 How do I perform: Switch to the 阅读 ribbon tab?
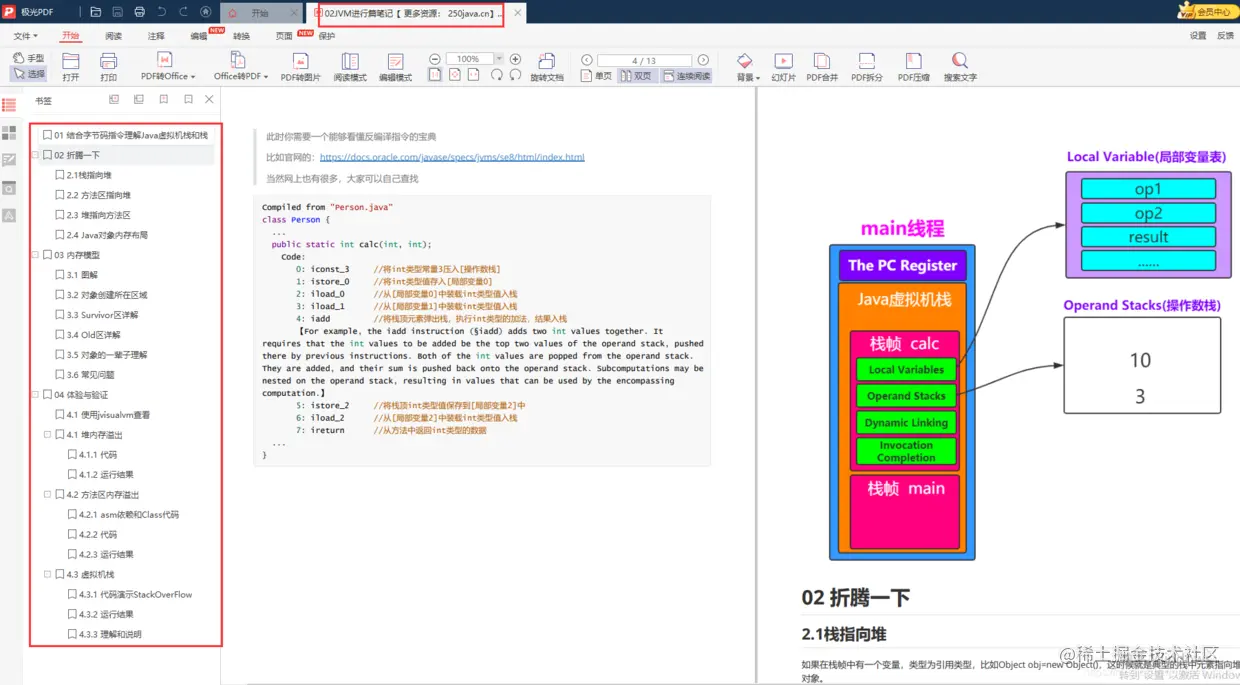point(113,36)
